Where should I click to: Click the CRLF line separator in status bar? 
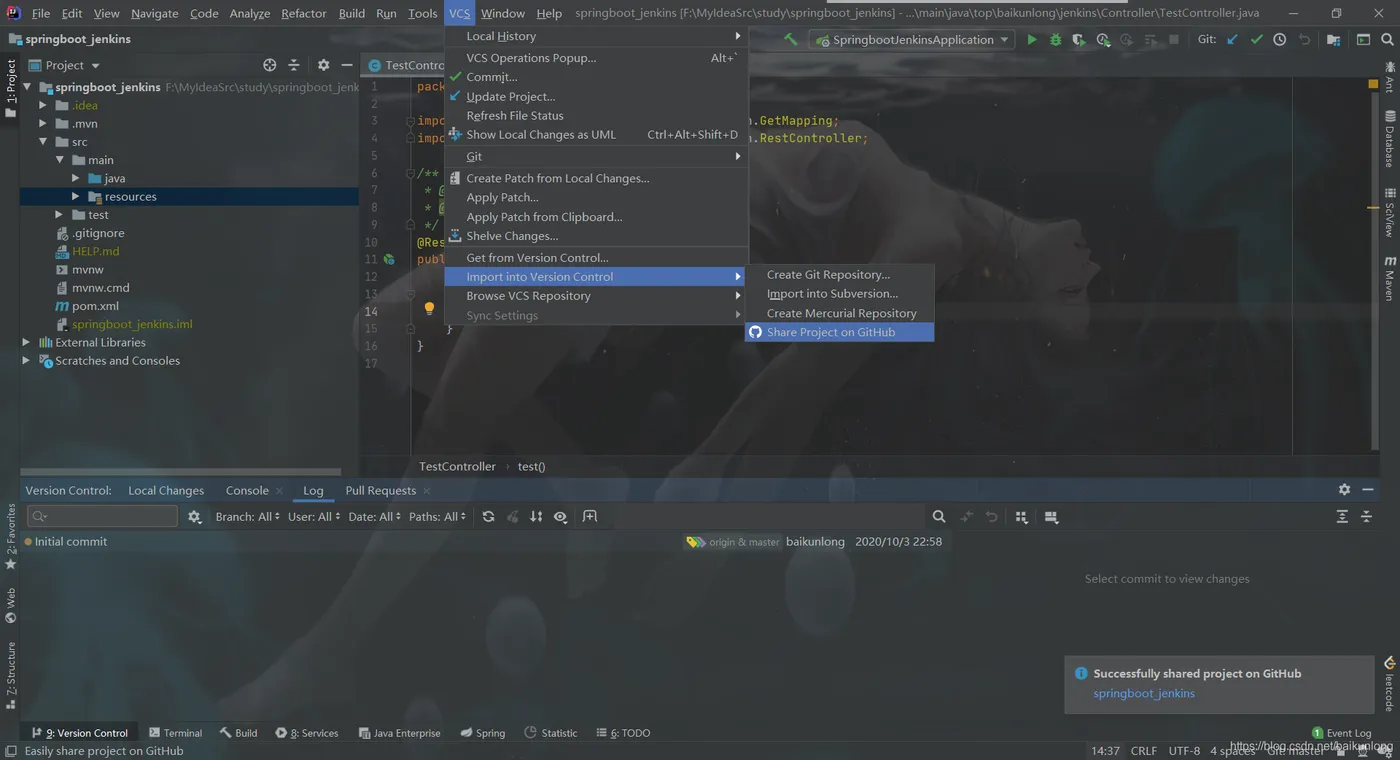tap(1144, 750)
